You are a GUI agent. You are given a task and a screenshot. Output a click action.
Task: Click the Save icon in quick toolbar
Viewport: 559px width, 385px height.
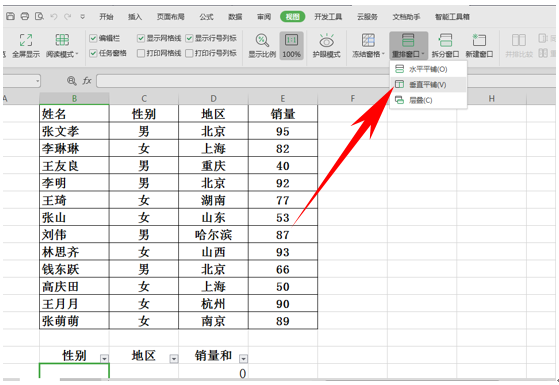11,16
